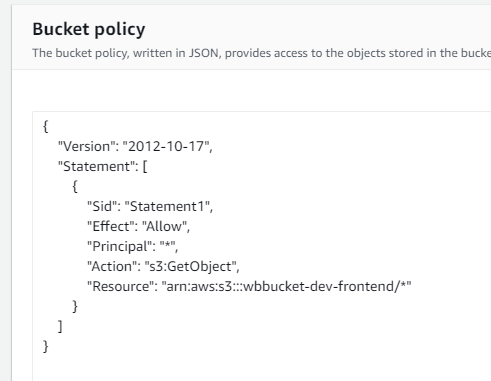Click the "Sid" key in the statement
This screenshot has height=381, width=491.
click(104, 206)
